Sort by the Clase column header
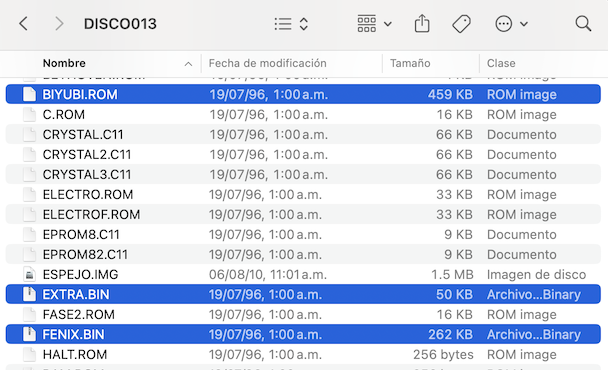Image resolution: width=608 pixels, height=370 pixels. click(501, 63)
